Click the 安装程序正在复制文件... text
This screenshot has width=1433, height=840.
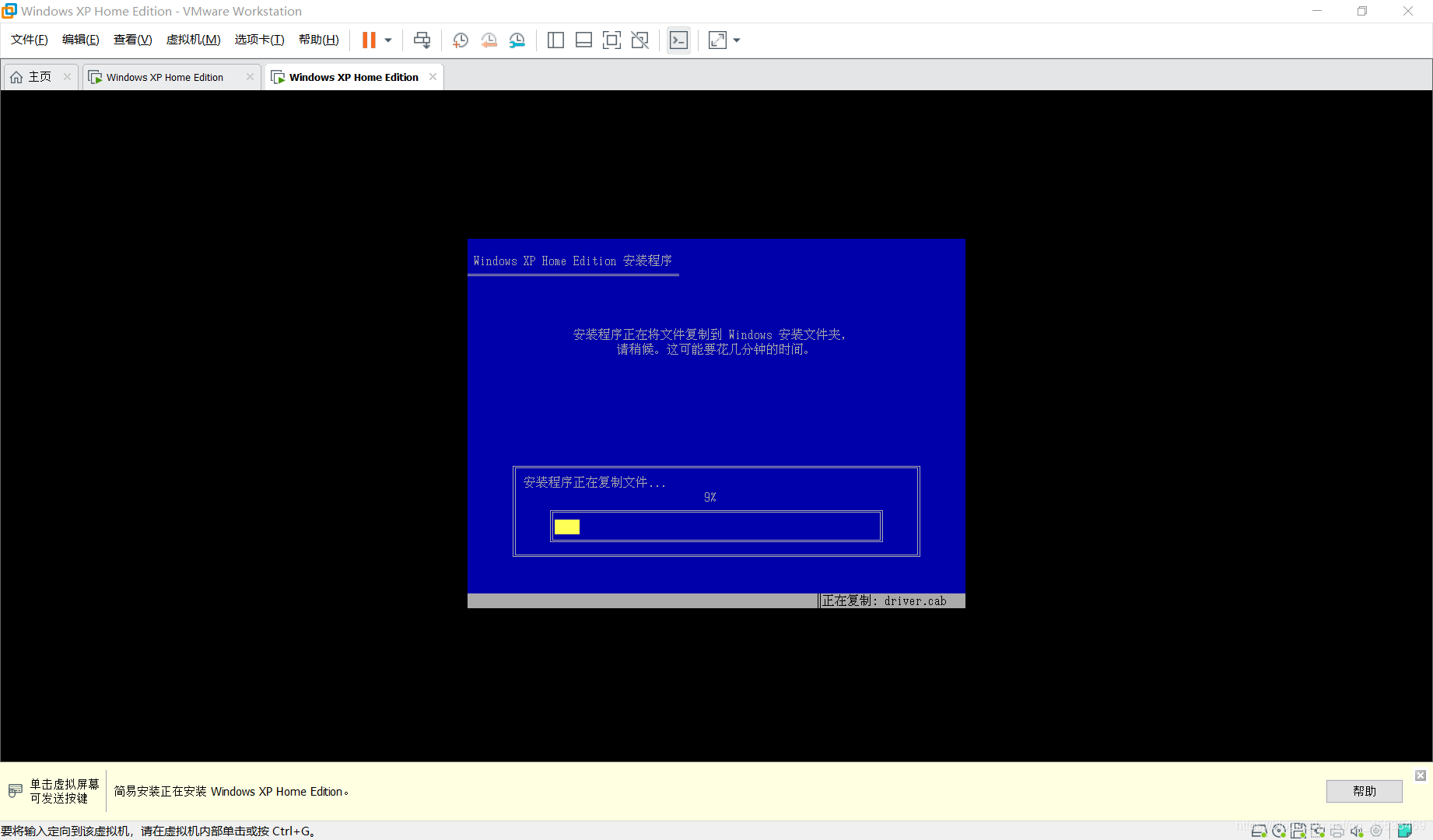click(595, 482)
